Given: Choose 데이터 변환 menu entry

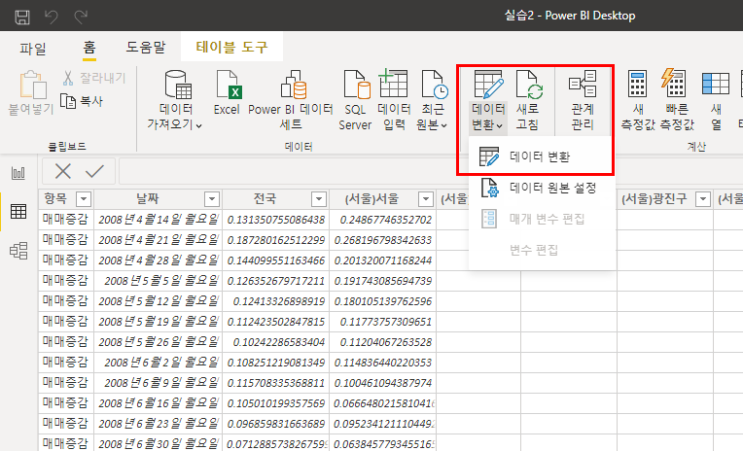Looking at the screenshot, I should tap(542, 156).
